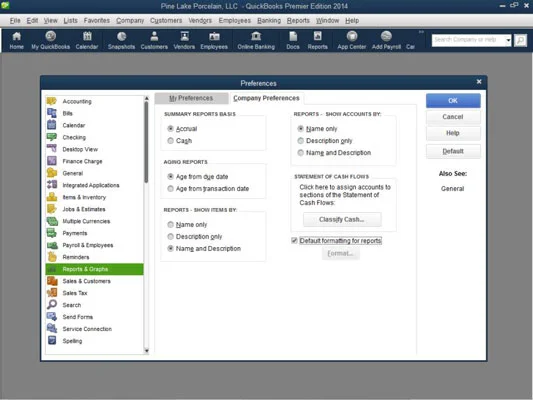Open the Calendar toolbar icon

point(87,40)
